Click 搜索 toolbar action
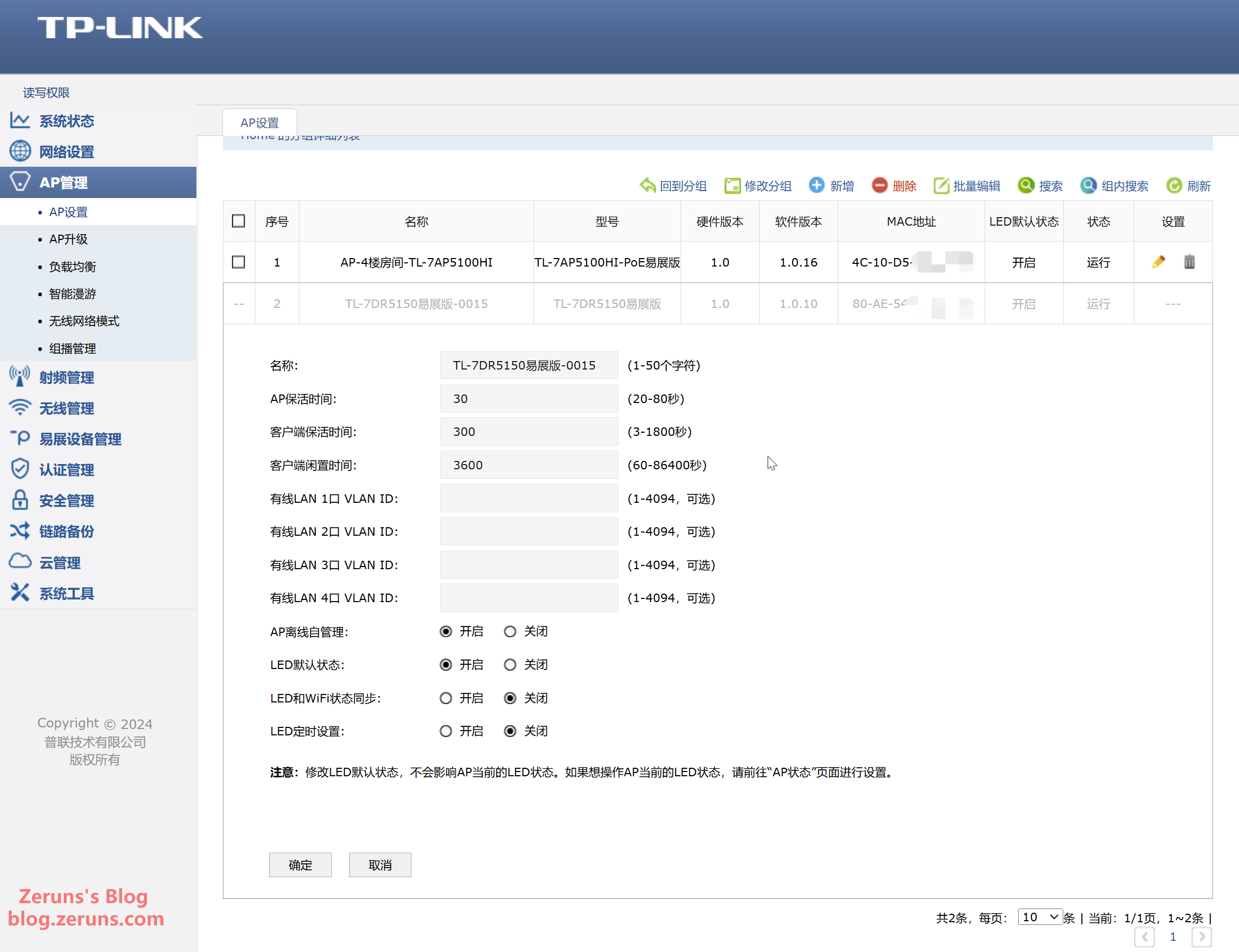The height and width of the screenshot is (952, 1239). pyautogui.click(x=1040, y=186)
